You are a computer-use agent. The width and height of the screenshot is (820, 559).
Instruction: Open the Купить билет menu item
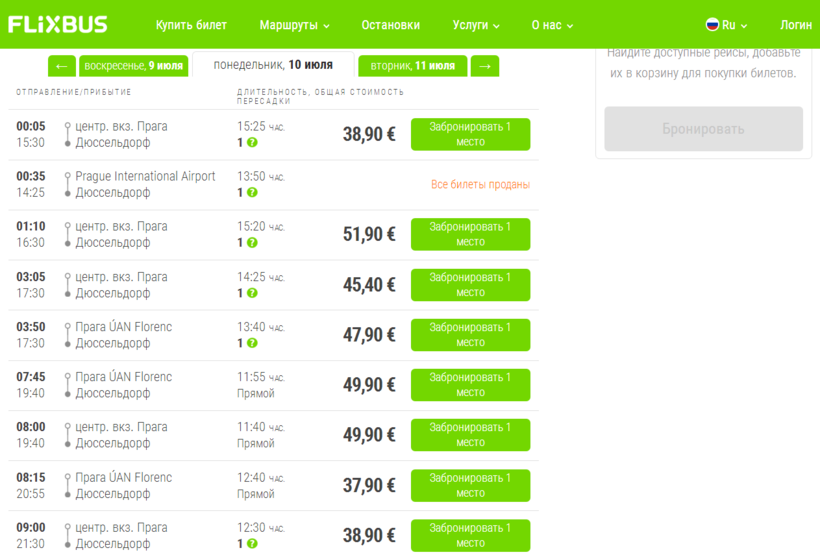[x=191, y=25]
